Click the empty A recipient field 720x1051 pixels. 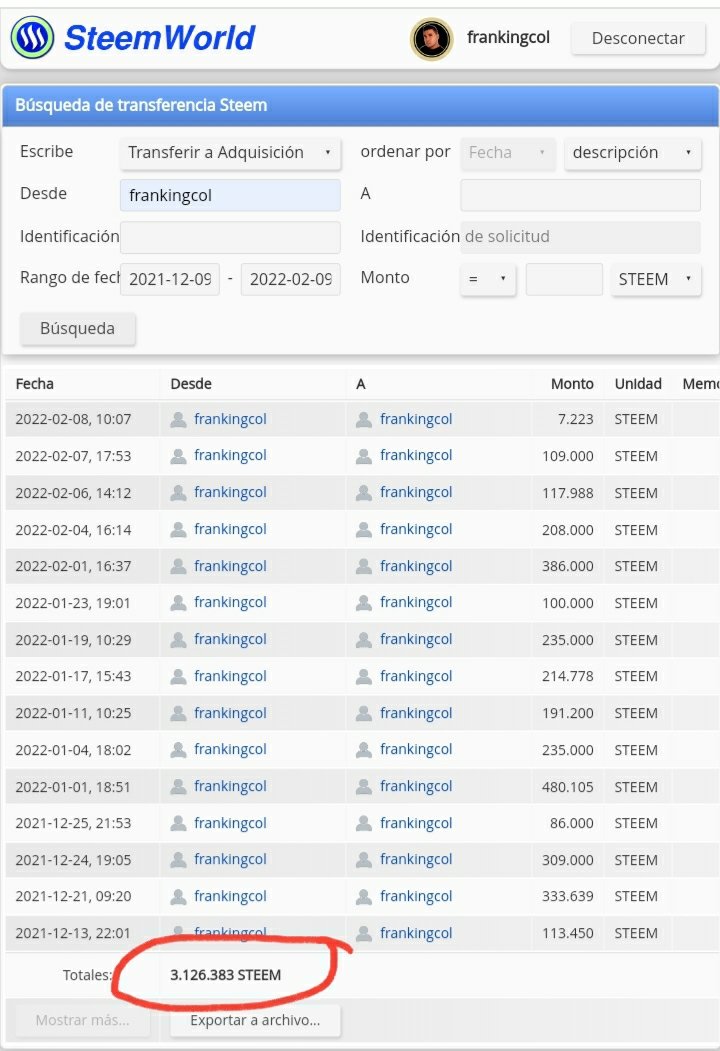(581, 195)
